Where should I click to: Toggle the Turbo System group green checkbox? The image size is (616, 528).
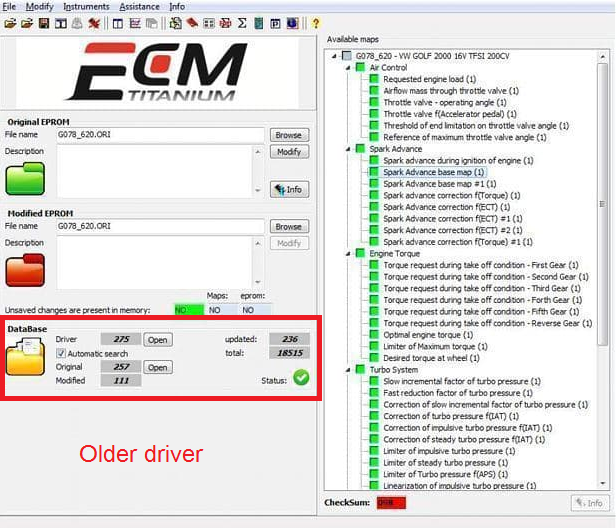360,369
